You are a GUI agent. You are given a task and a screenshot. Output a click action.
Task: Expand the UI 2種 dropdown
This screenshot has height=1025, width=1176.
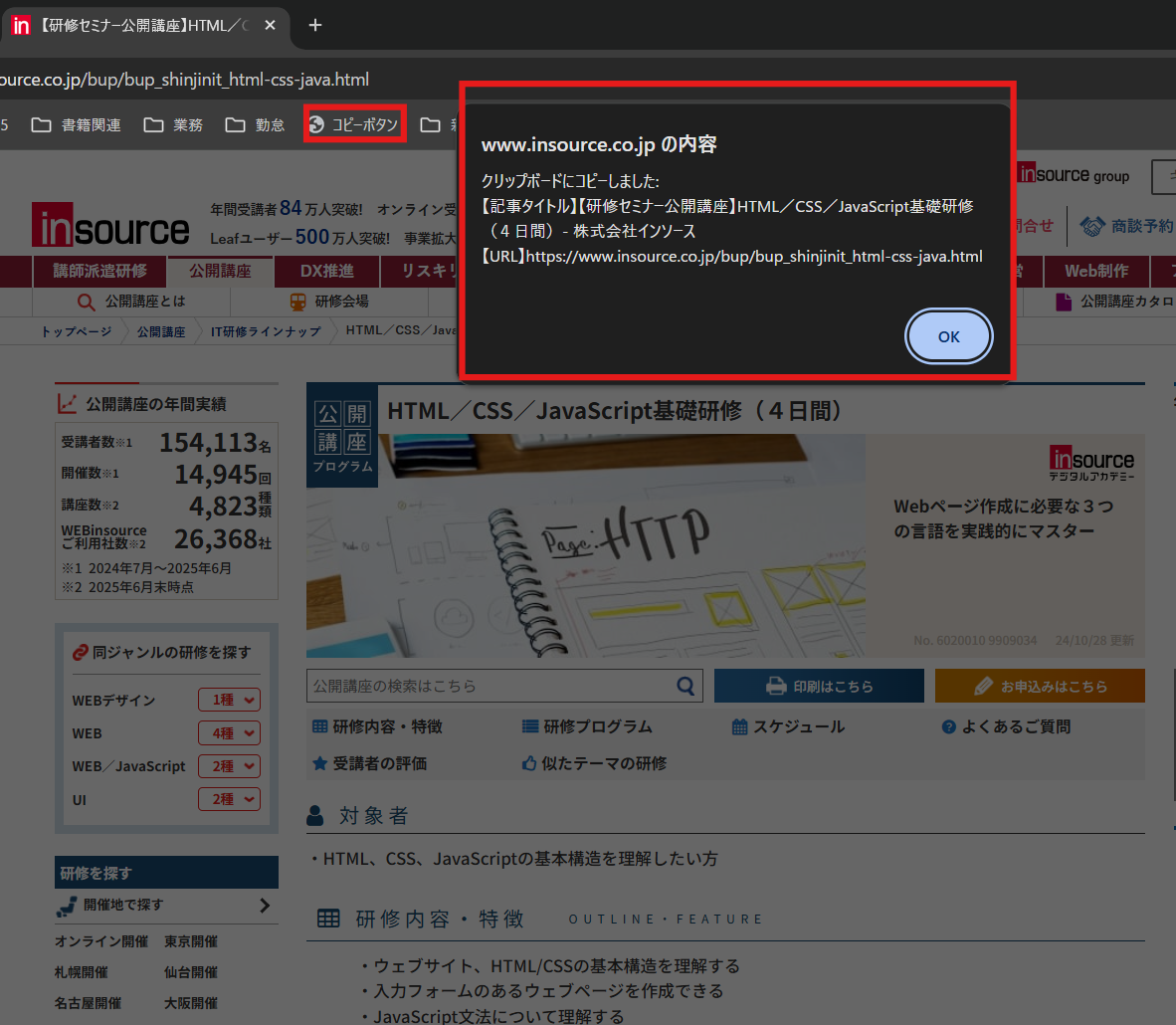click(229, 799)
